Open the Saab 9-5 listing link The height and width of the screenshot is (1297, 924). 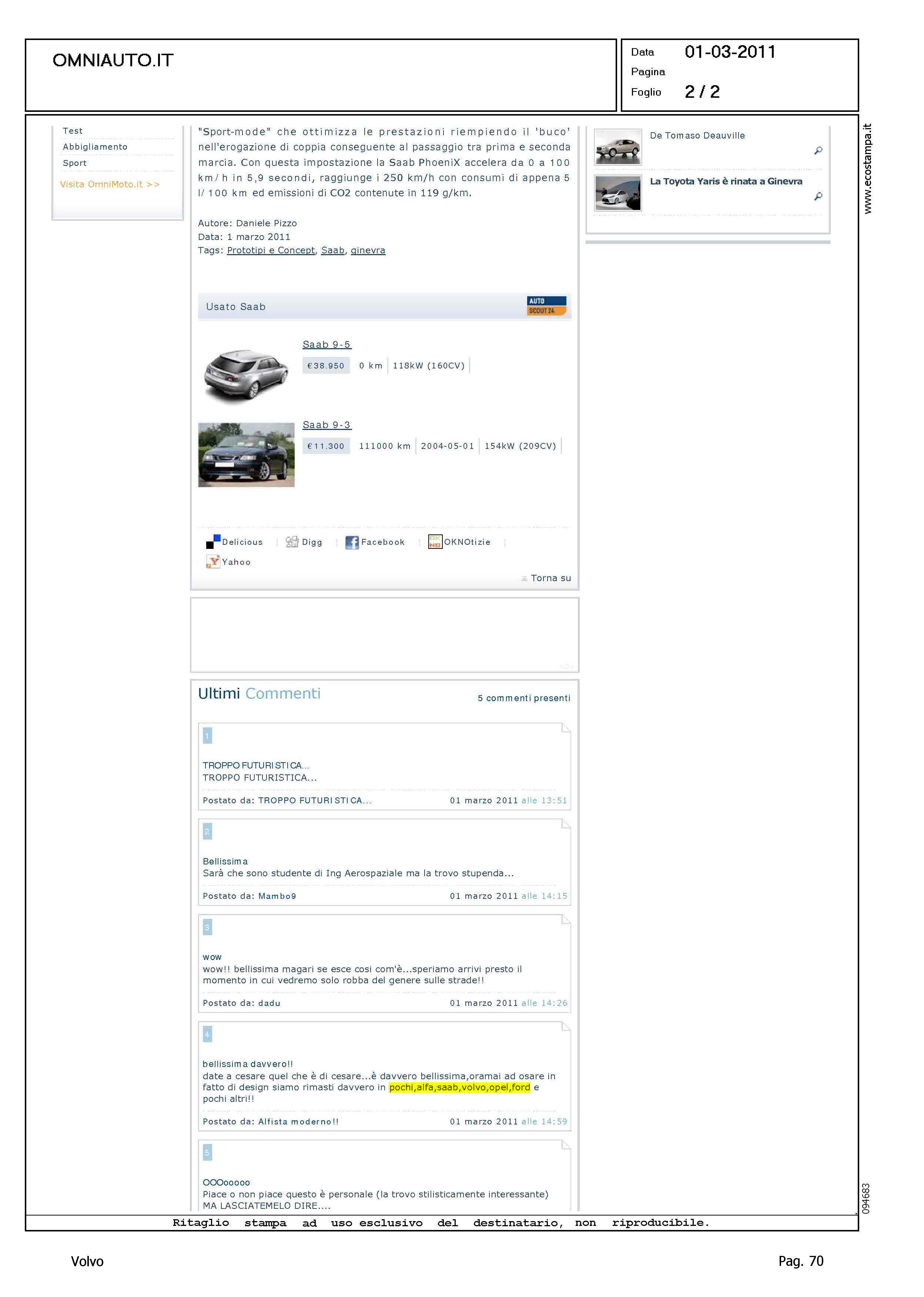click(327, 344)
